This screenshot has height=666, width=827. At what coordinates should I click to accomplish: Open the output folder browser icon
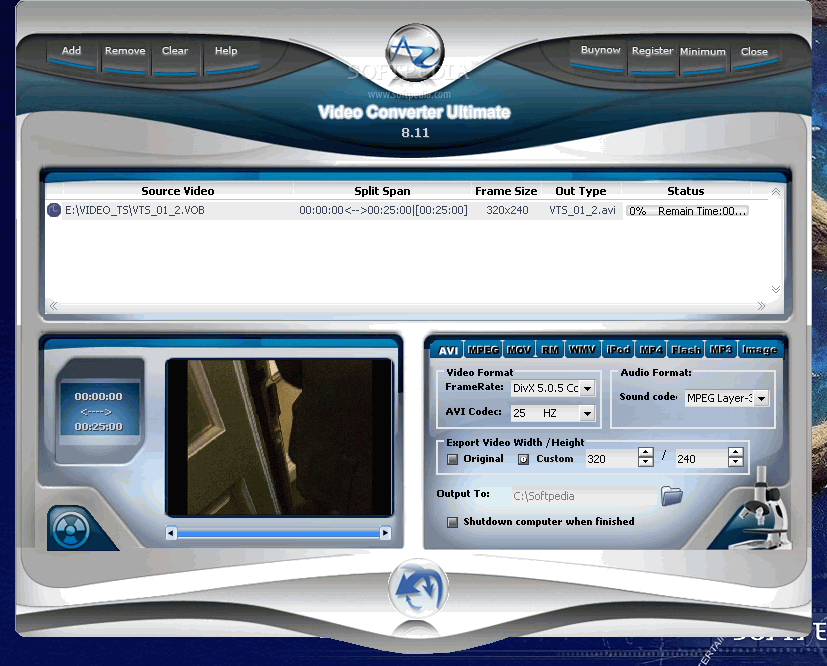671,496
